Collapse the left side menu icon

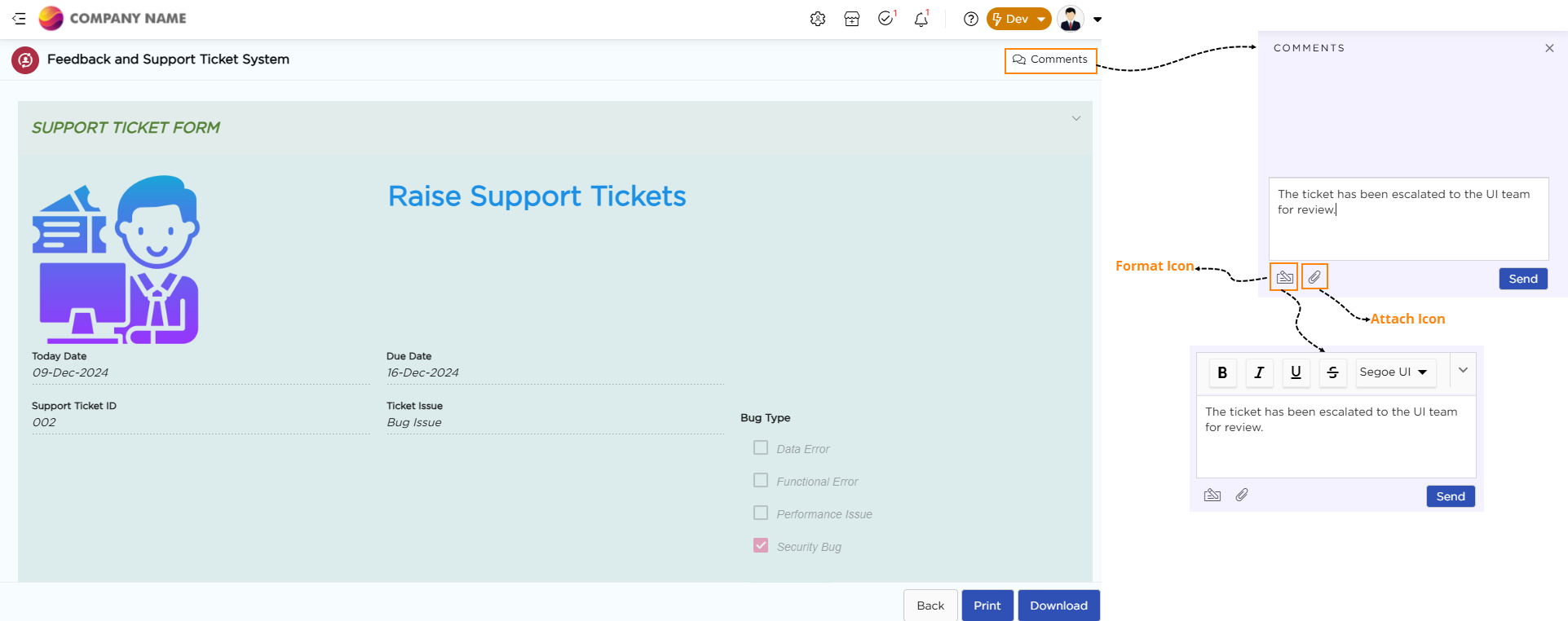click(19, 19)
